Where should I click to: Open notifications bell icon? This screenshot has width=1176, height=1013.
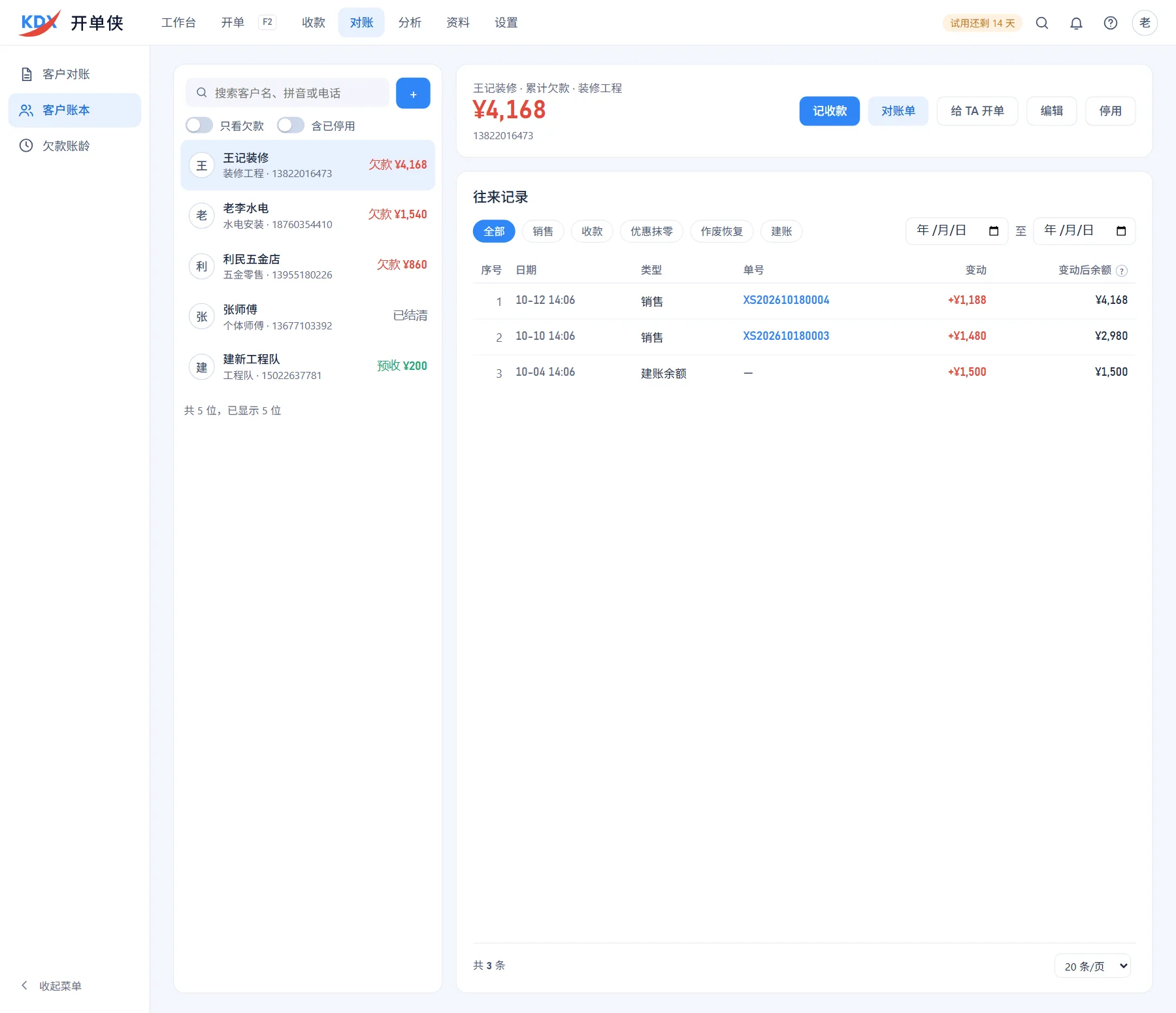pyautogui.click(x=1076, y=23)
